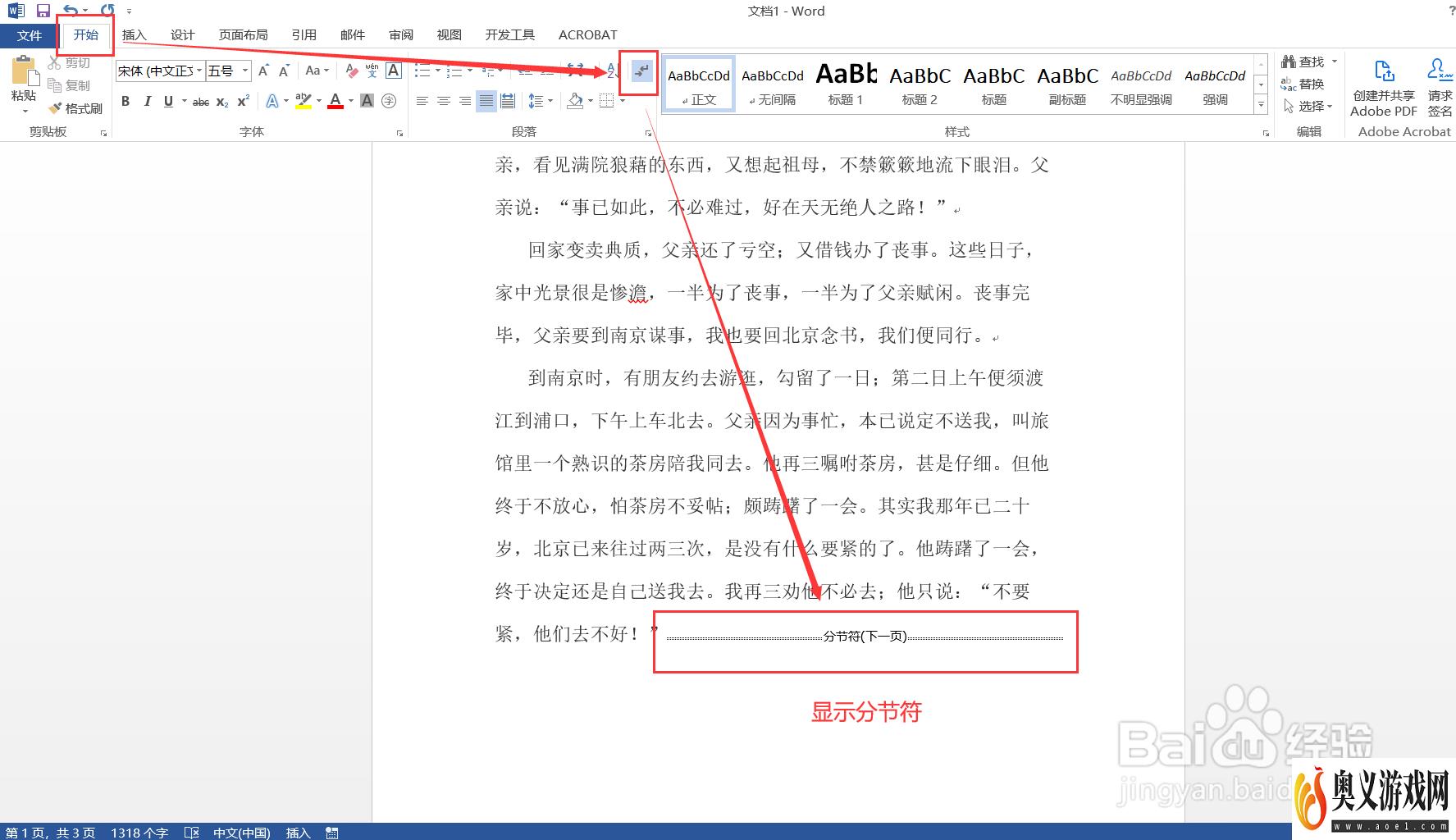1456x840 pixels.
Task: Click the proofing book icon in status bar
Action: coord(191,833)
